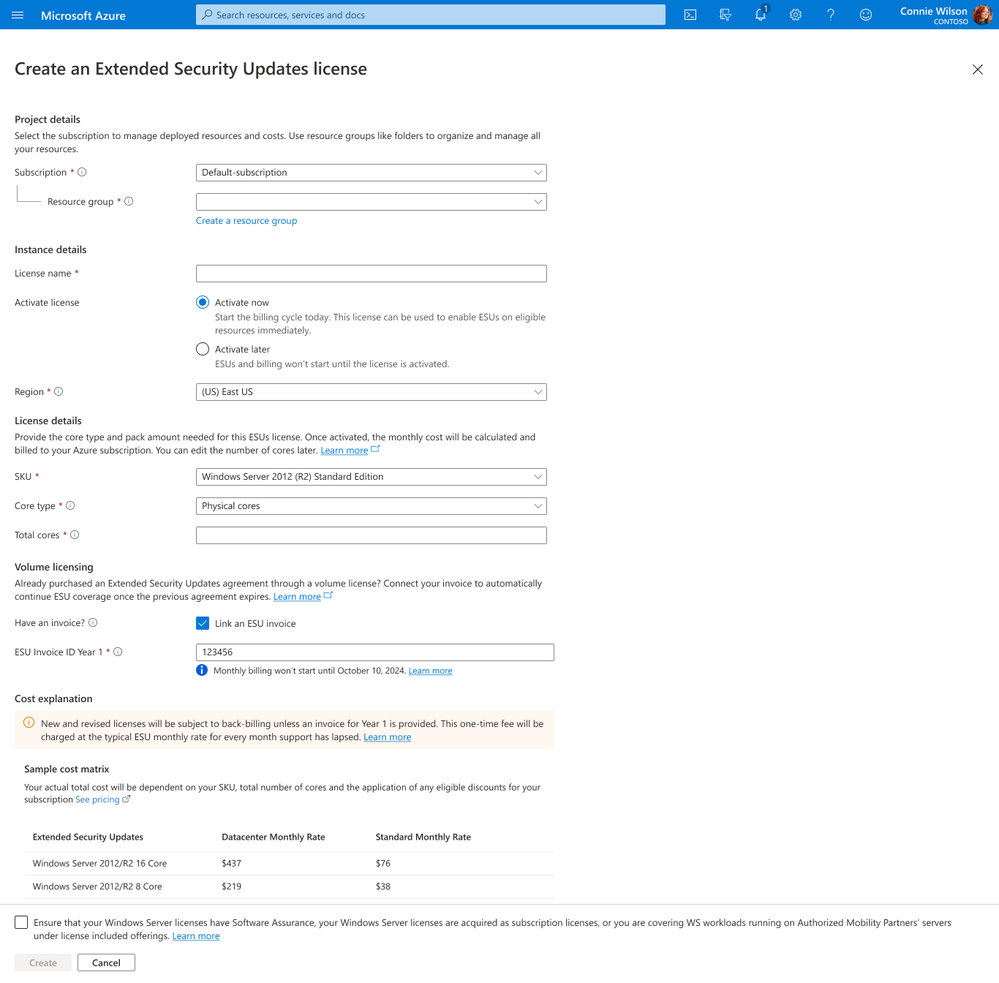The width and height of the screenshot is (999, 983).
Task: Select the Activate later radio button
Action: coord(203,349)
